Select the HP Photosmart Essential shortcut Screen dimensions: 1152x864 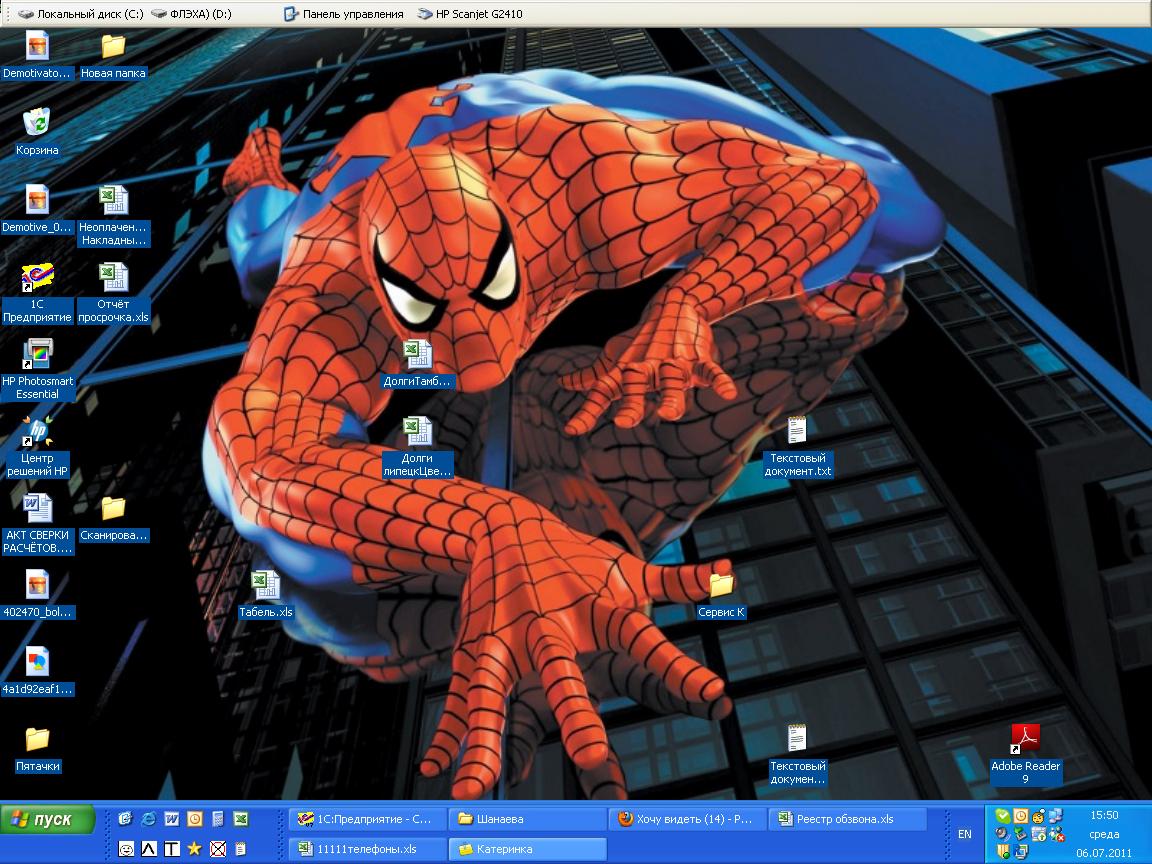(x=37, y=355)
